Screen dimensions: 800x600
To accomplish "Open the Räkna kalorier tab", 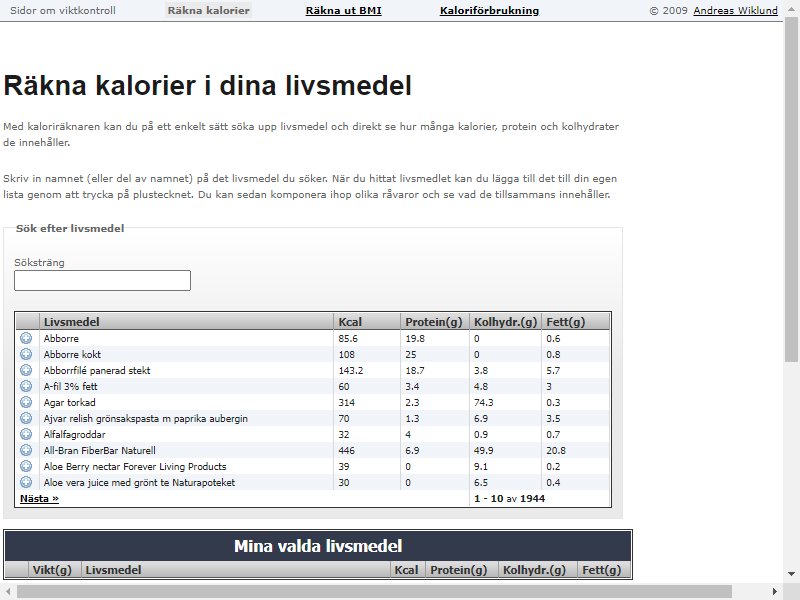I will 209,10.
